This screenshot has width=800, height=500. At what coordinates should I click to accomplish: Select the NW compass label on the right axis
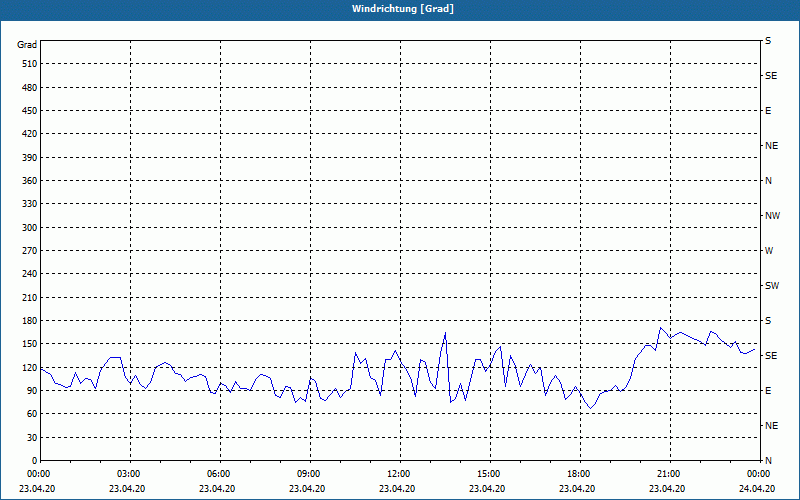click(772, 216)
